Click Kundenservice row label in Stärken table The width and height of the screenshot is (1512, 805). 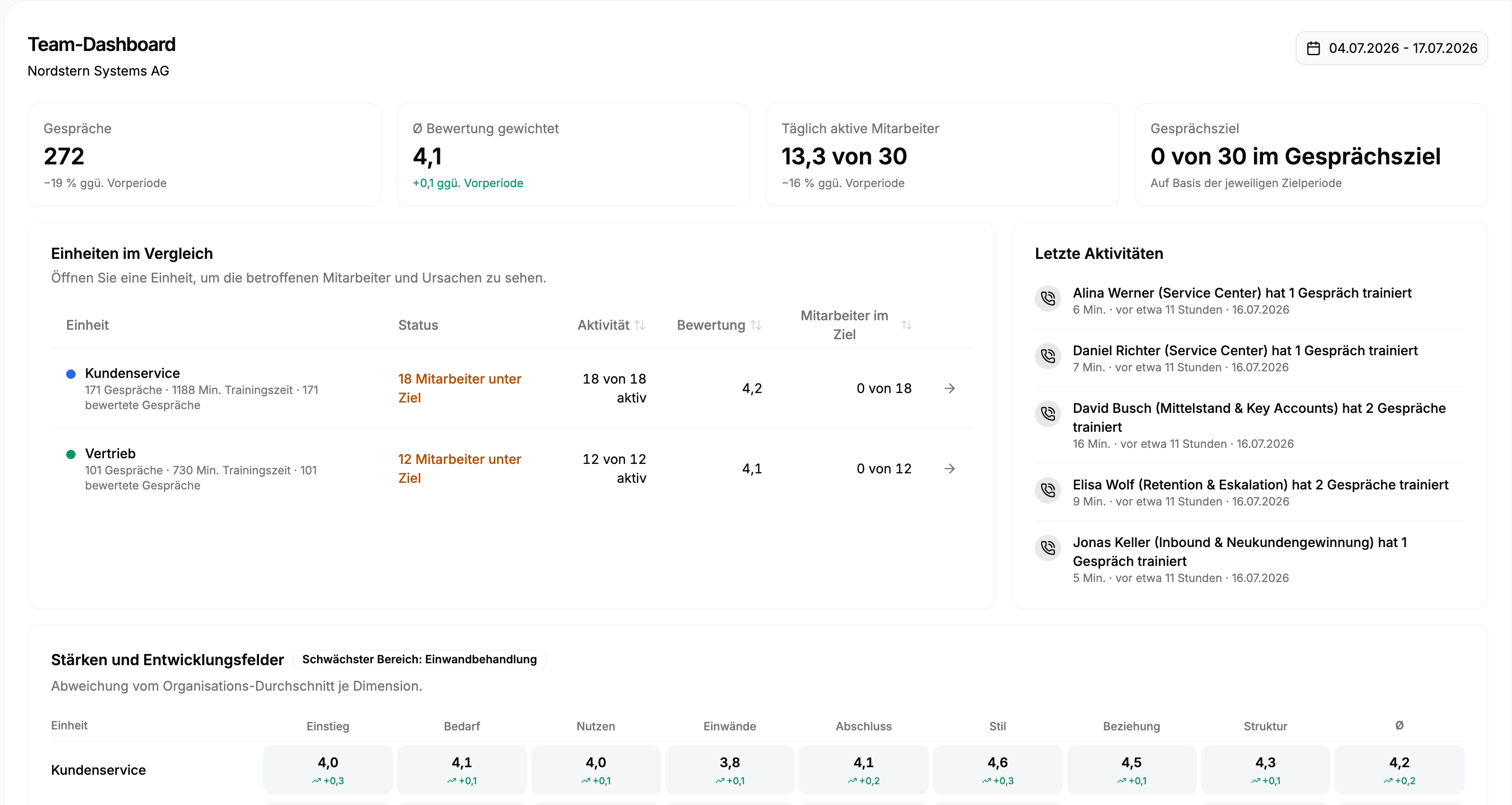click(98, 771)
